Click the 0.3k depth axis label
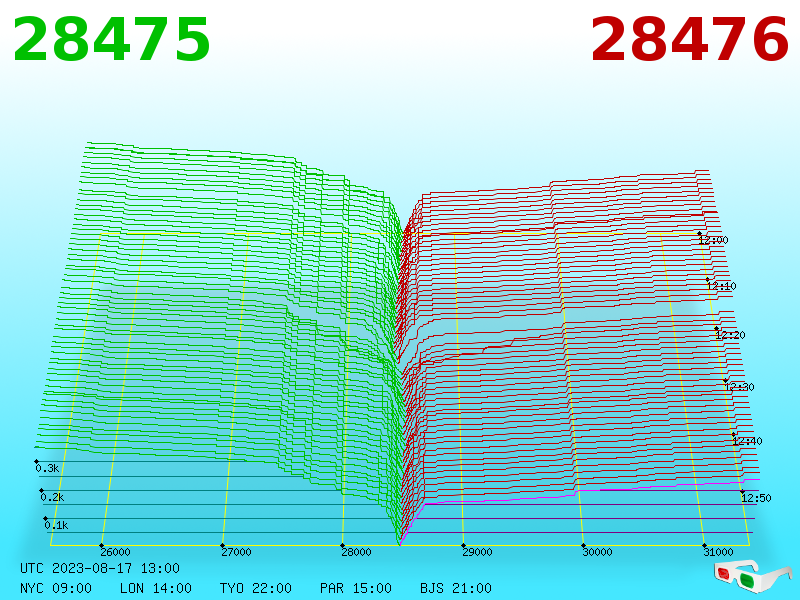Viewport: 800px width, 600px height. coord(47,468)
